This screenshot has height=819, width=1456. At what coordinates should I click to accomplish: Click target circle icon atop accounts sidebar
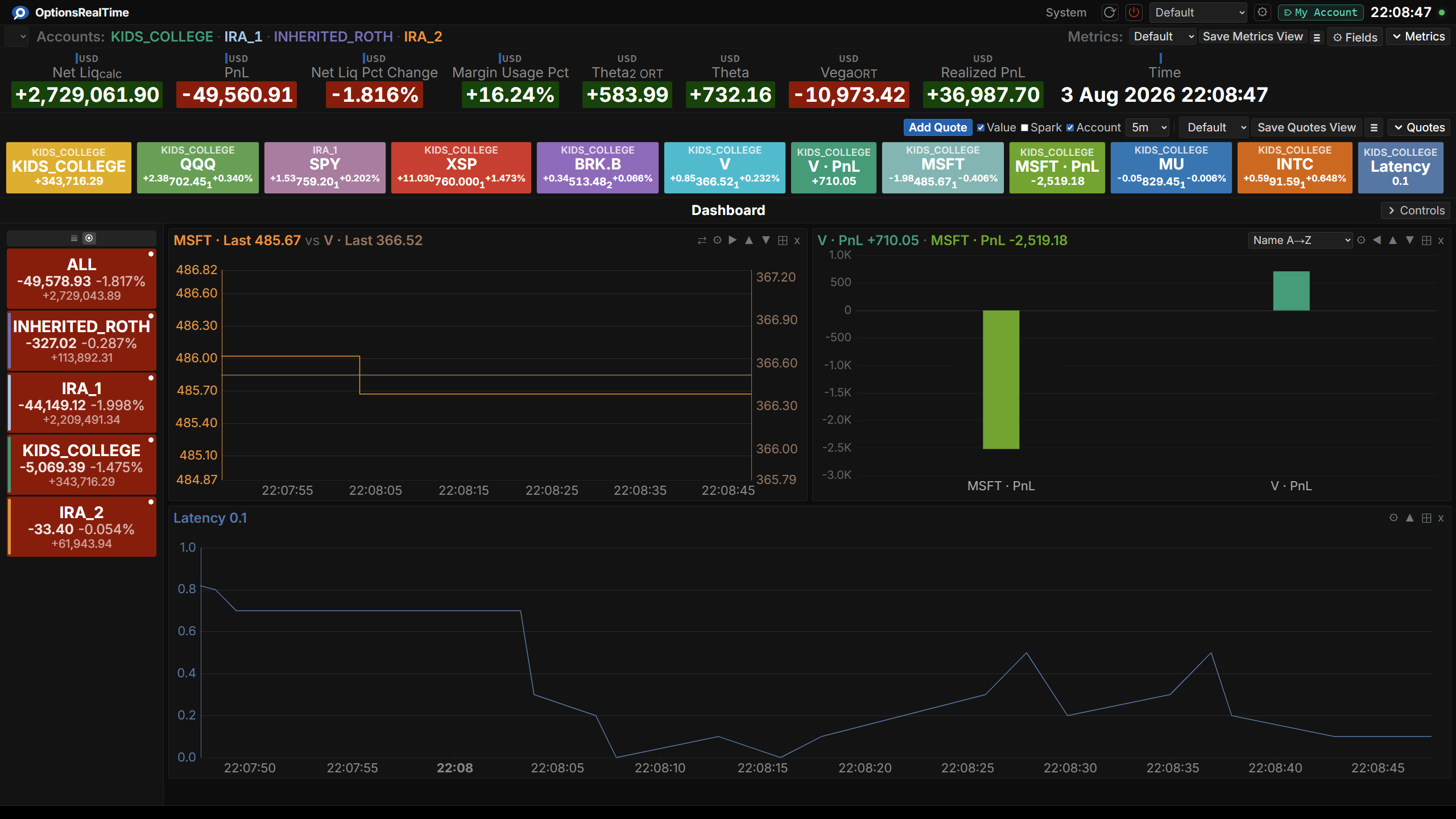tap(89, 238)
